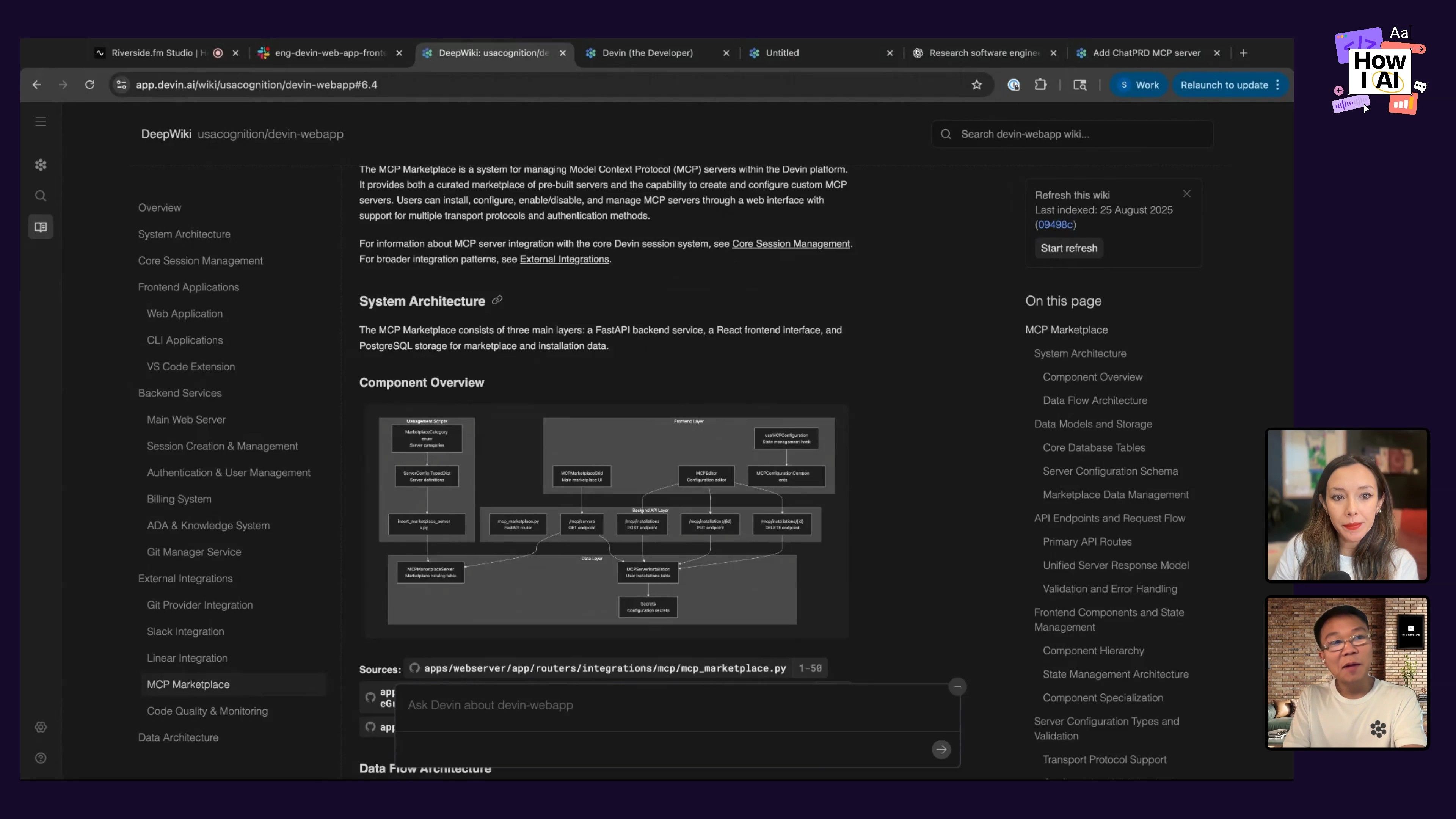Close the DeepWiki tab
Image resolution: width=1456 pixels, height=819 pixels.
(x=563, y=53)
